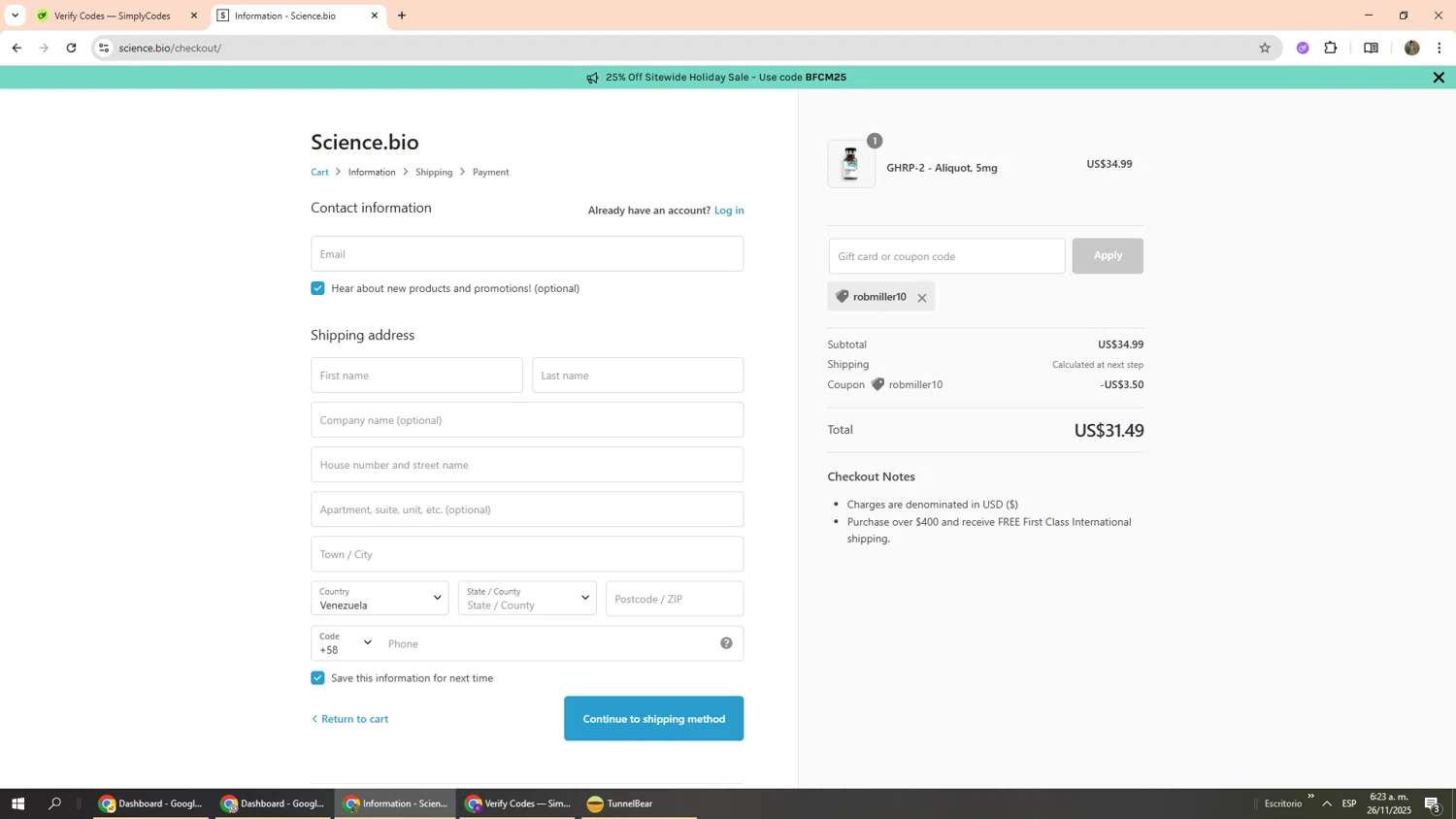
Task: Click Continue to shipping method button
Action: click(653, 719)
